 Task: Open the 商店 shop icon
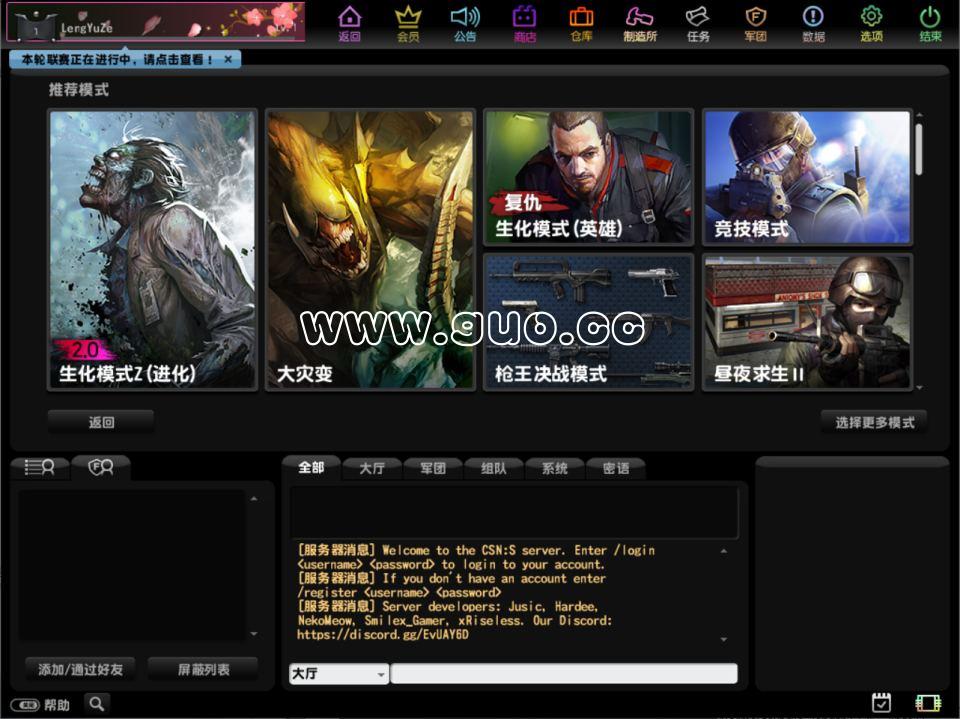(x=525, y=24)
